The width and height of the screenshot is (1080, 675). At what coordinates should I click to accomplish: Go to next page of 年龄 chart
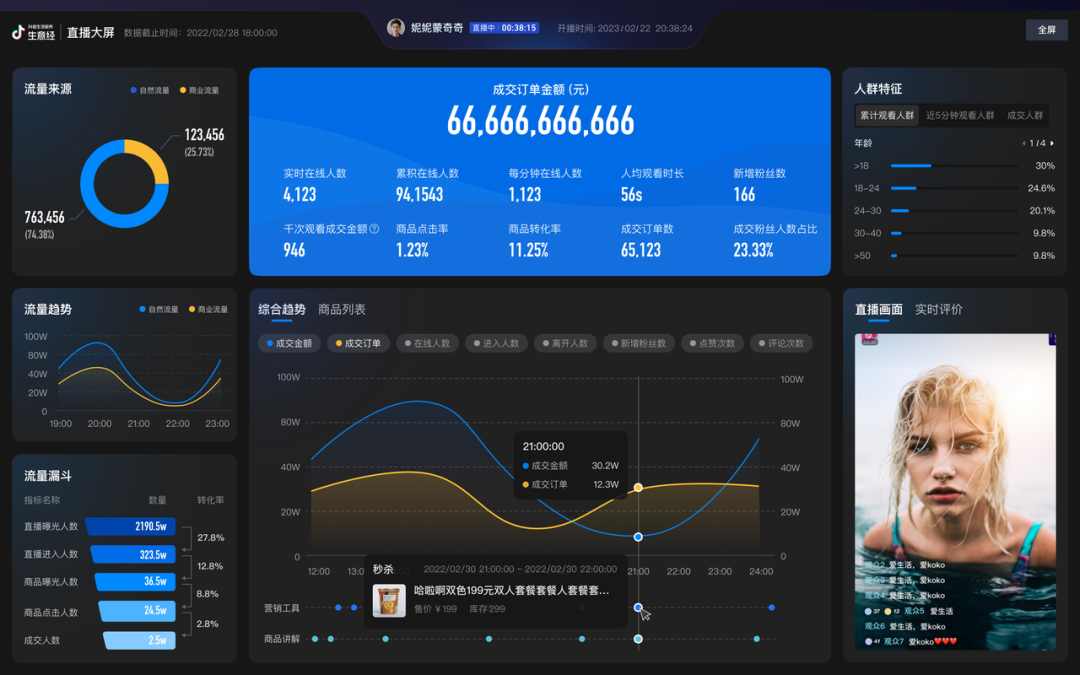(x=1052, y=143)
